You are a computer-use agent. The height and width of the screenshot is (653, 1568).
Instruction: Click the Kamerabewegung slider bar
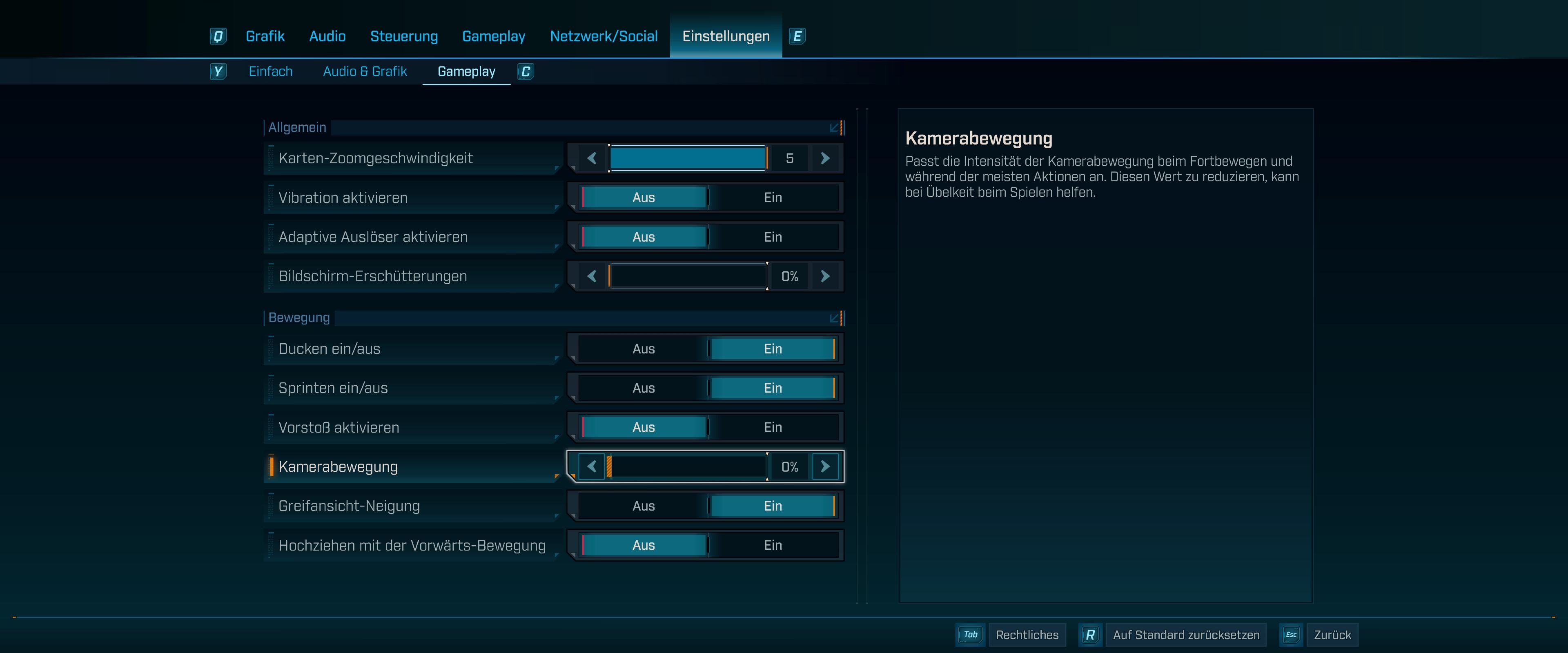[x=688, y=467]
